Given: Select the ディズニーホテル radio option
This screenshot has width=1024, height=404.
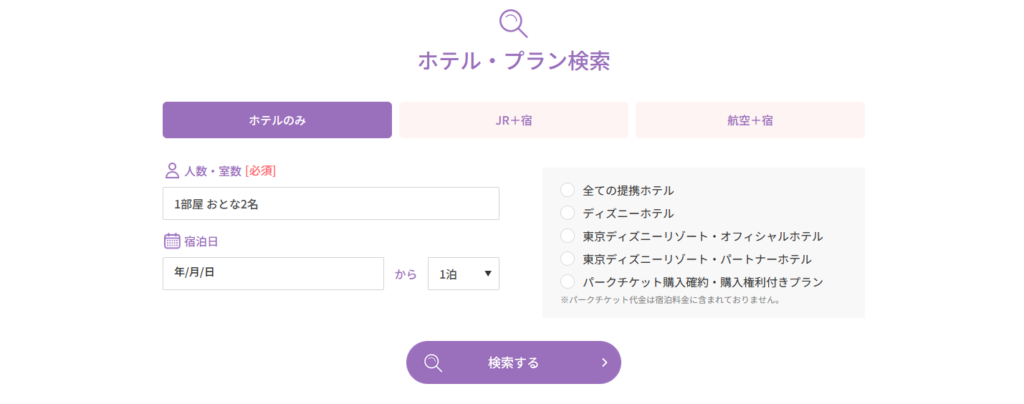Looking at the screenshot, I should (568, 213).
